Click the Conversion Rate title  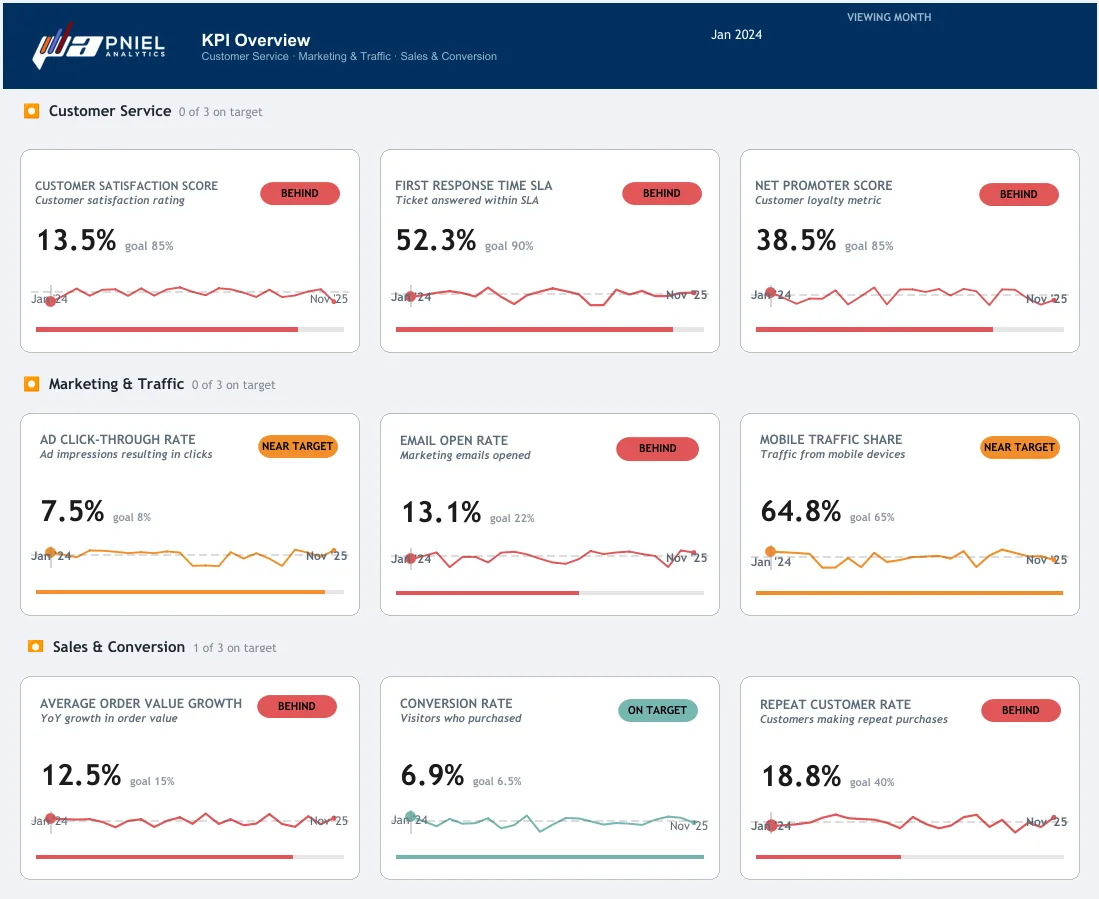456,704
